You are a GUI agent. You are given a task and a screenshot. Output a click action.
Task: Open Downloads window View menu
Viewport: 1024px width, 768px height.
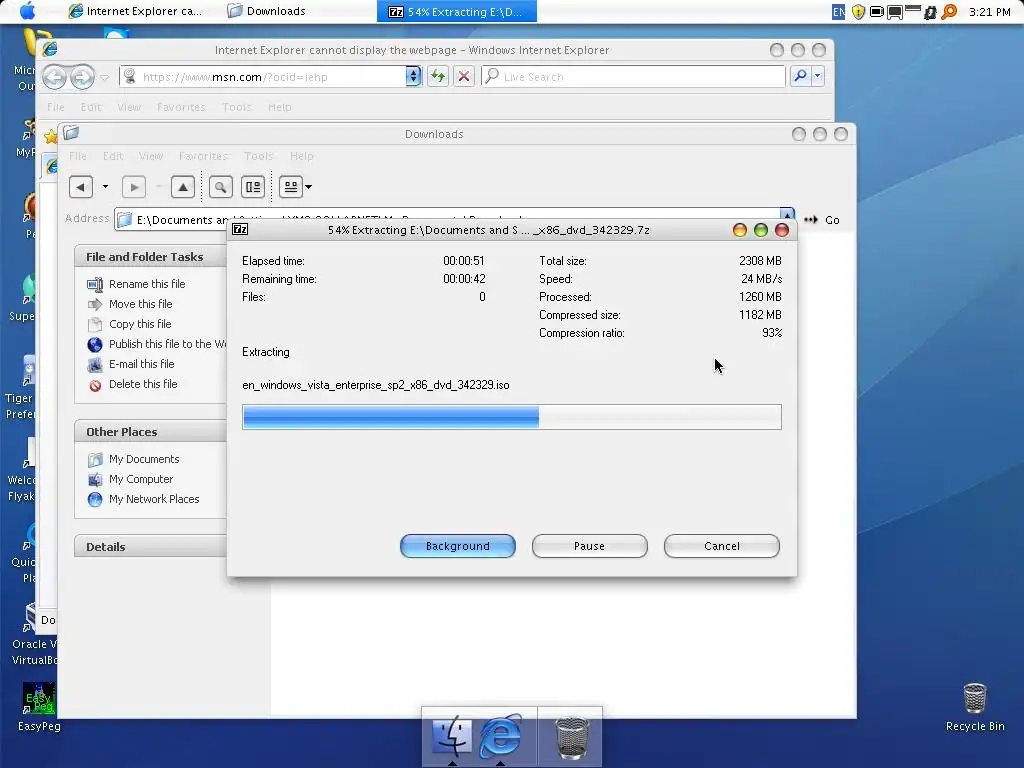[x=151, y=156]
